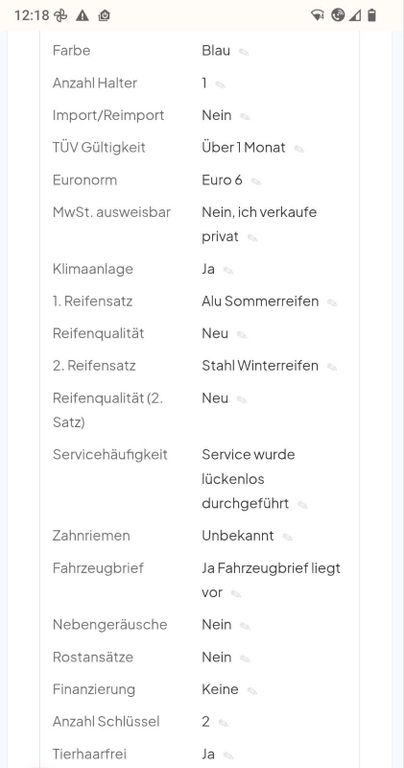Click the edit icon beside Tierhaarfrei Ja
The image size is (404, 768).
coord(228,756)
